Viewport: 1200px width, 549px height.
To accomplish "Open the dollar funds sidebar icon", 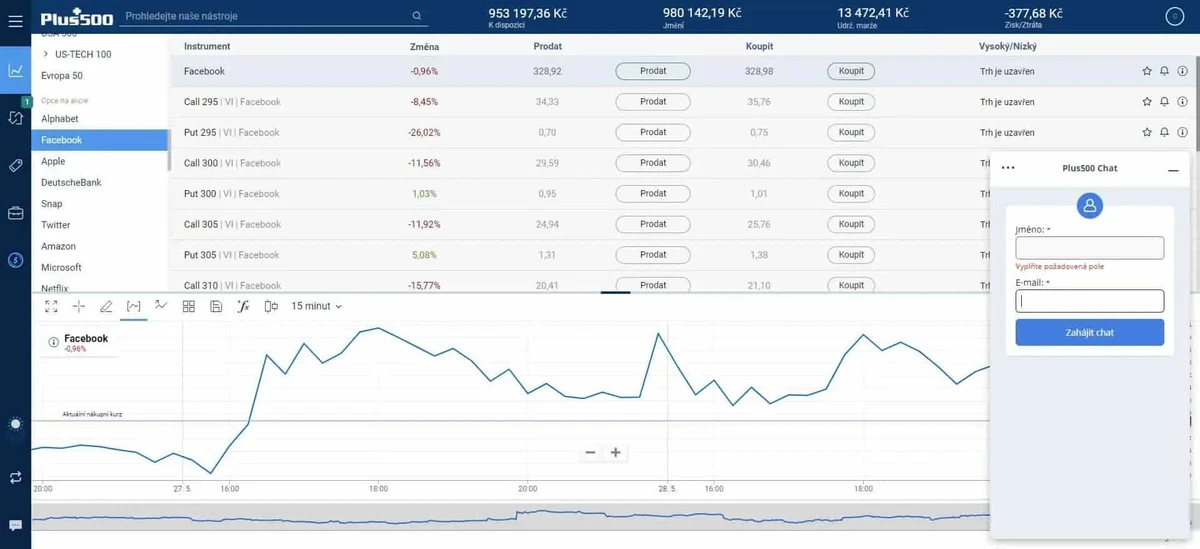I will click(15, 260).
